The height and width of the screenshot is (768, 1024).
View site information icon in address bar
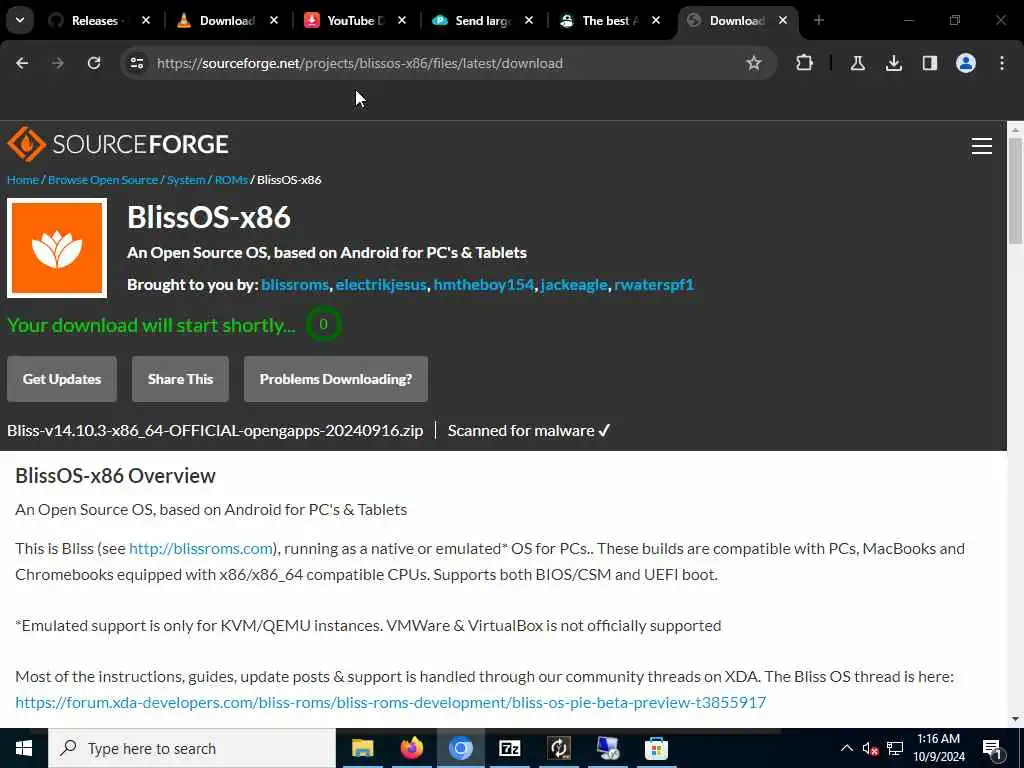(x=136, y=63)
